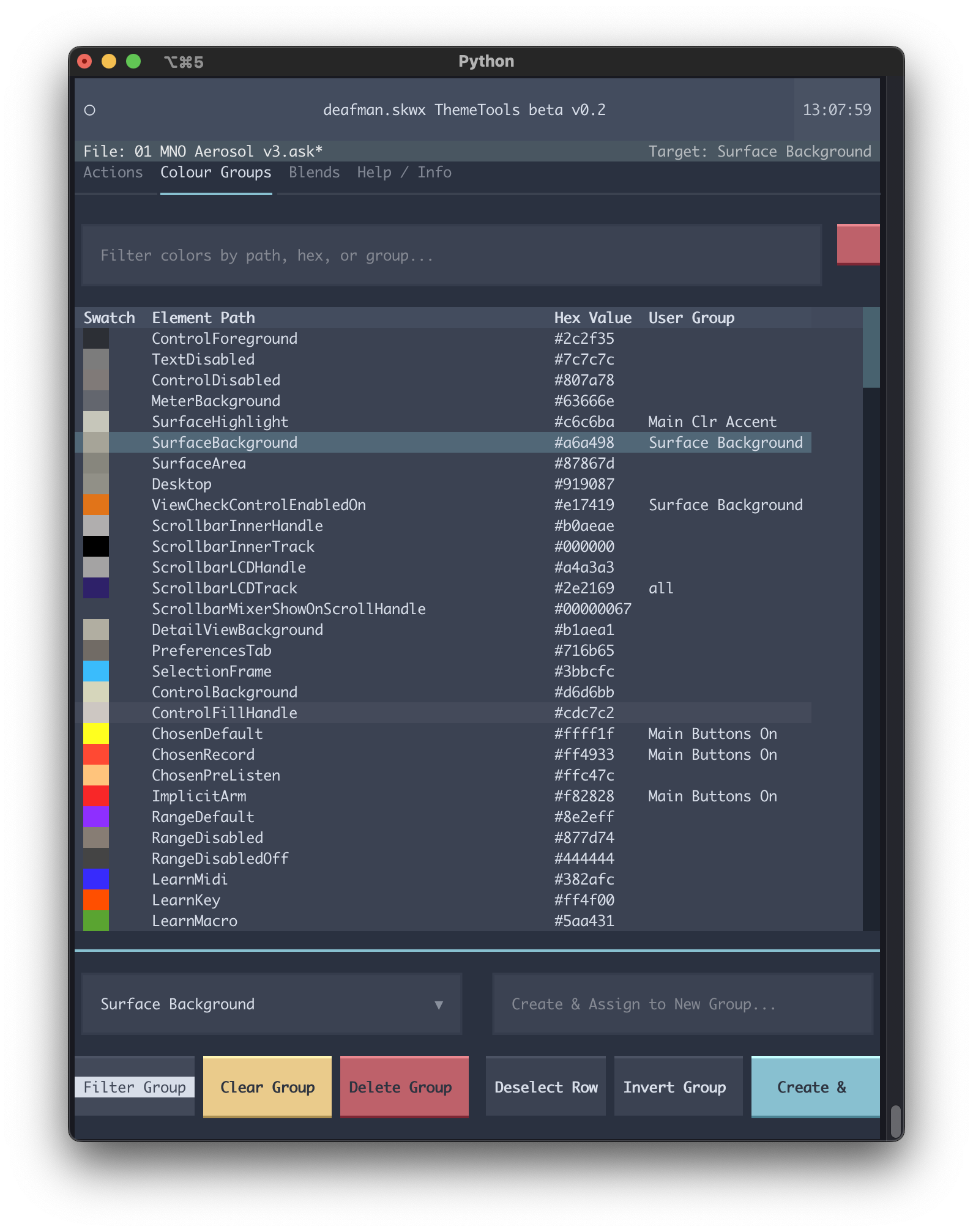The width and height of the screenshot is (973, 1232).
Task: Click the Deselect Row button
Action: coord(545,1086)
